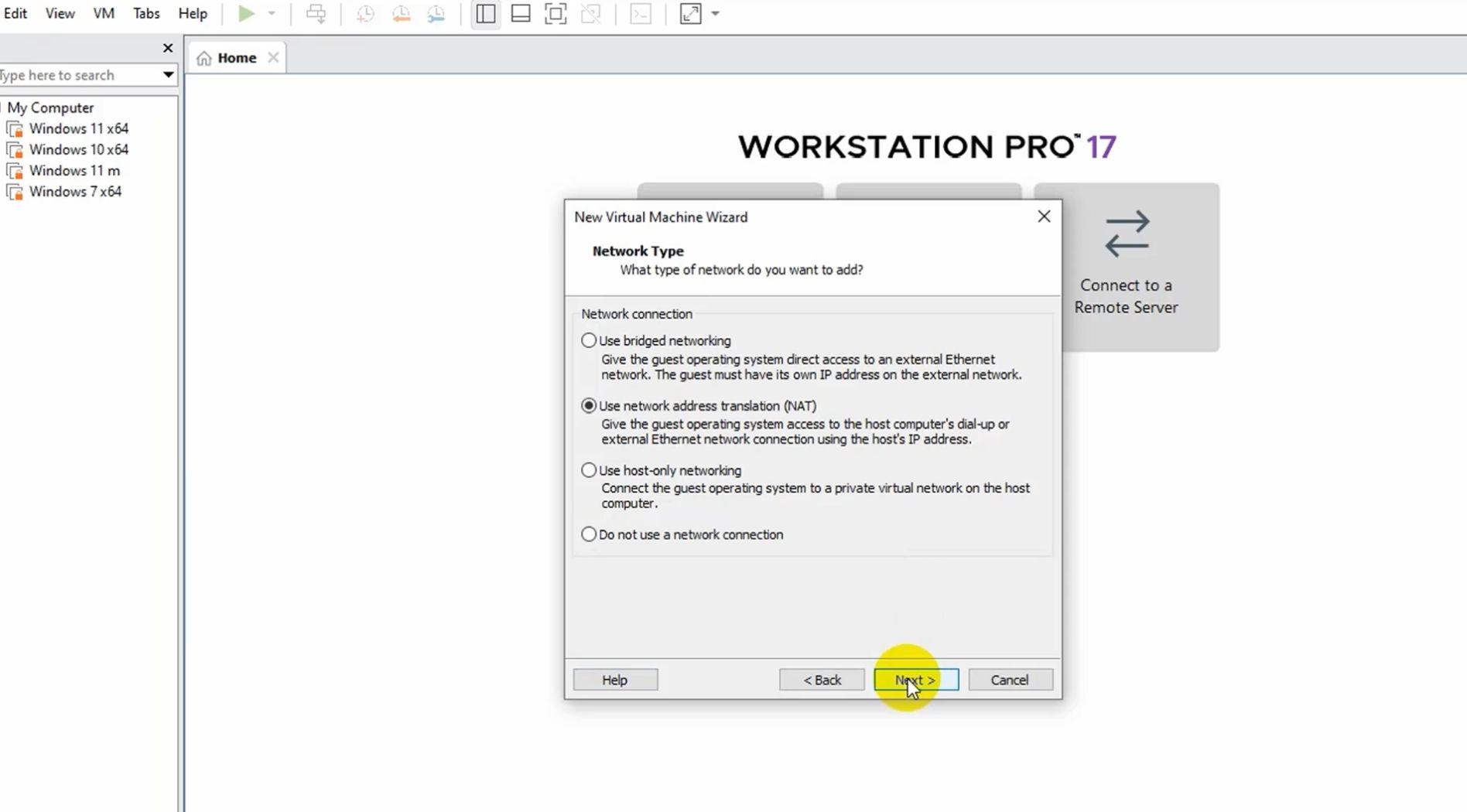The width and height of the screenshot is (1467, 812).
Task: Go back with the < Back button
Action: [822, 680]
